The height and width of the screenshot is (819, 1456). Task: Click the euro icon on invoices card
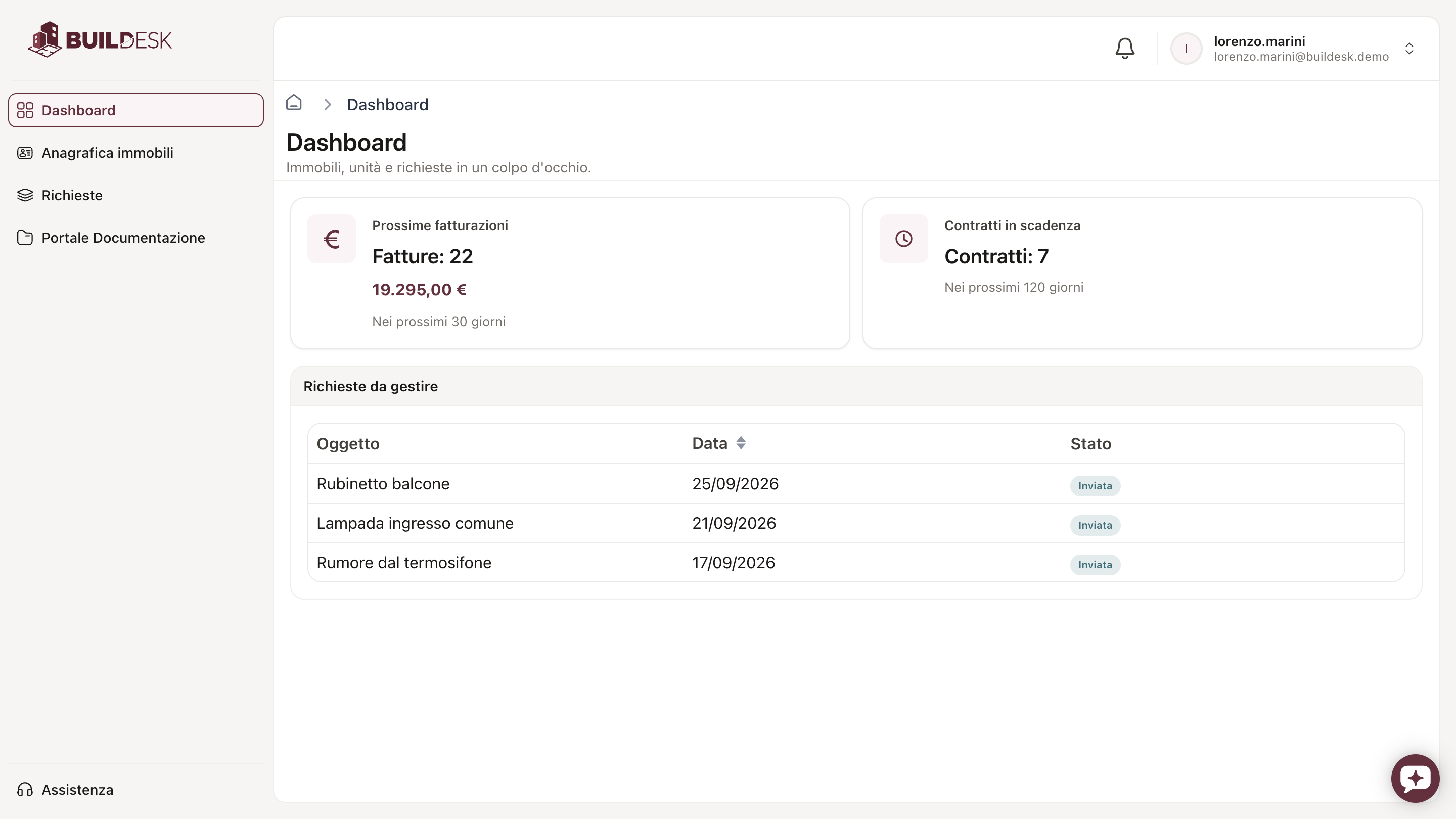(x=332, y=239)
